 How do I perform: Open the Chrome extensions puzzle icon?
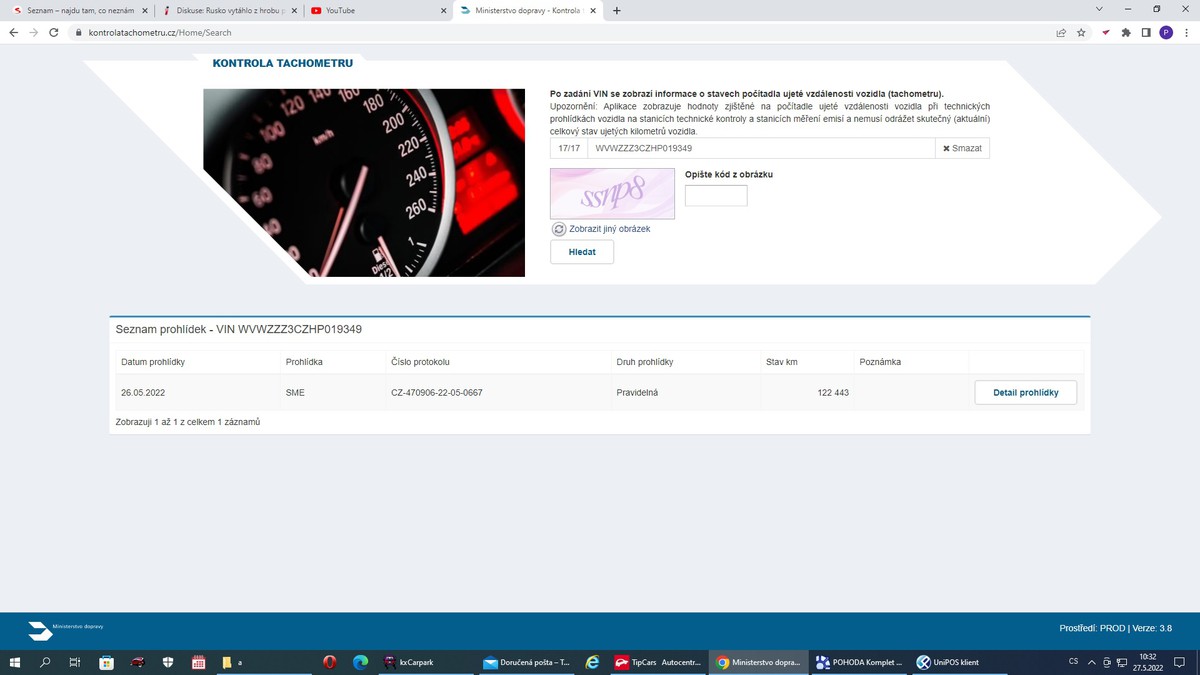click(x=1126, y=32)
